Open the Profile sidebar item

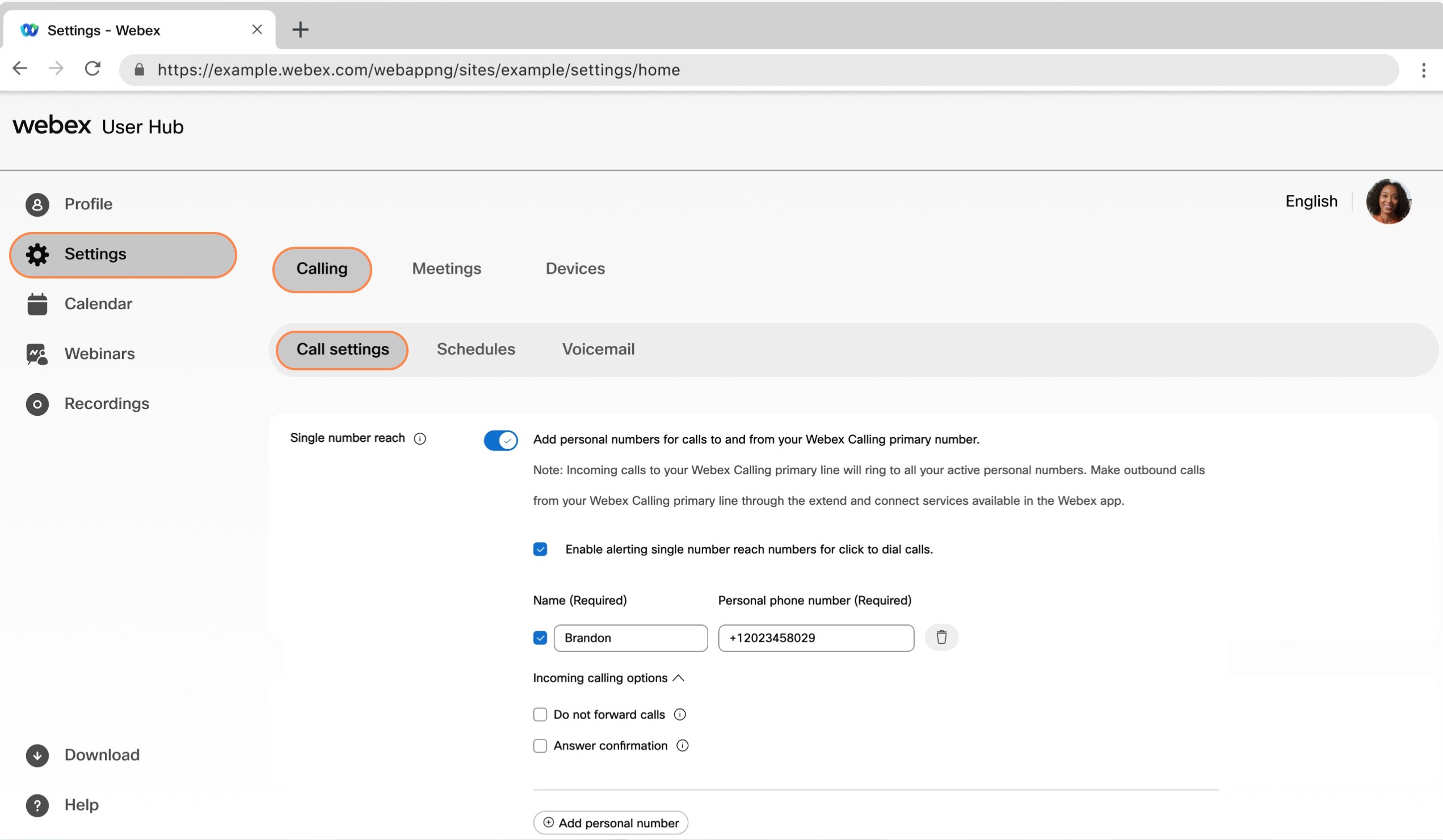[x=69, y=204]
